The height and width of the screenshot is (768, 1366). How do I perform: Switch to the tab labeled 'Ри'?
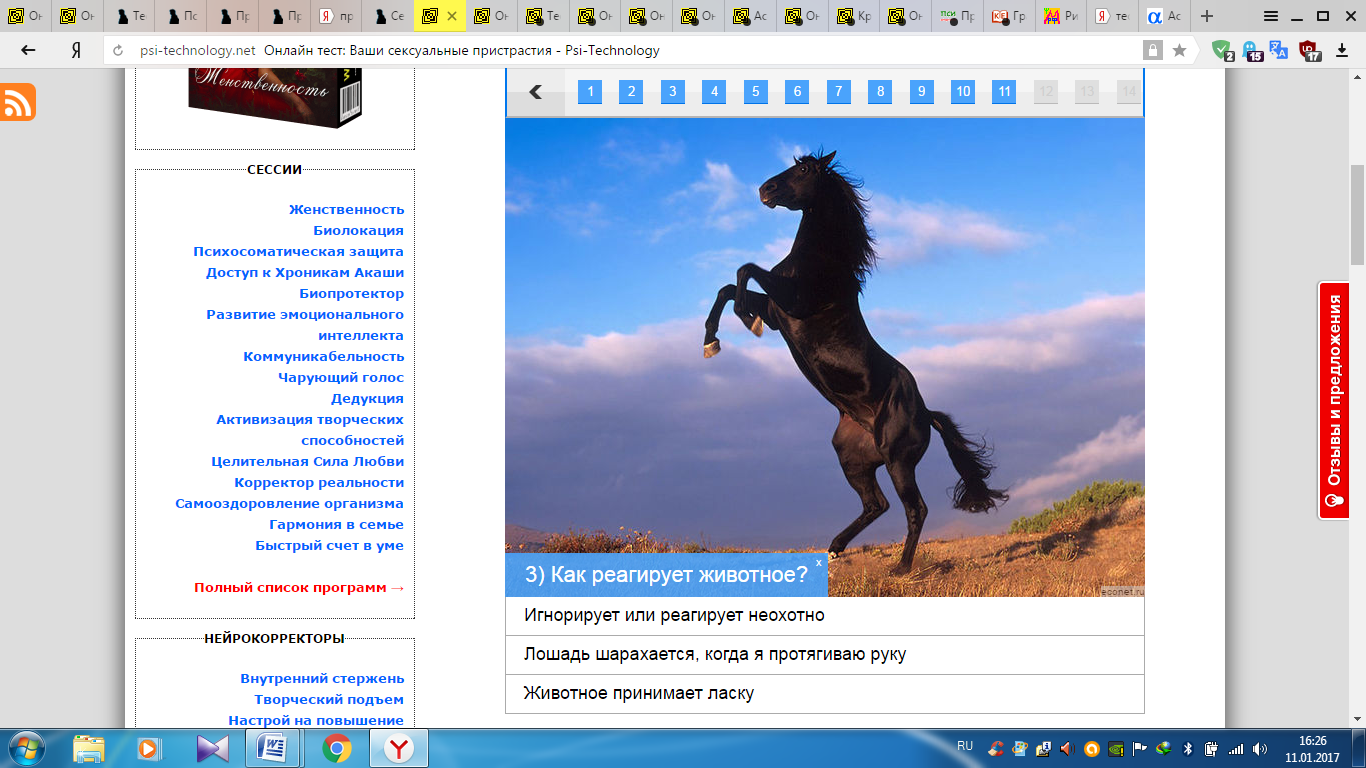point(1060,16)
